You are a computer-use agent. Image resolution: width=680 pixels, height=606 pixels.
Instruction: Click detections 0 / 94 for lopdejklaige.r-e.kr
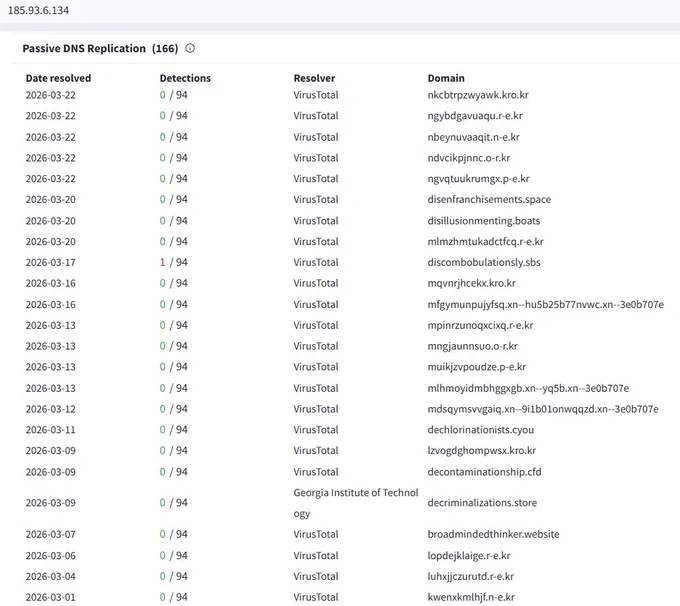[173, 556]
